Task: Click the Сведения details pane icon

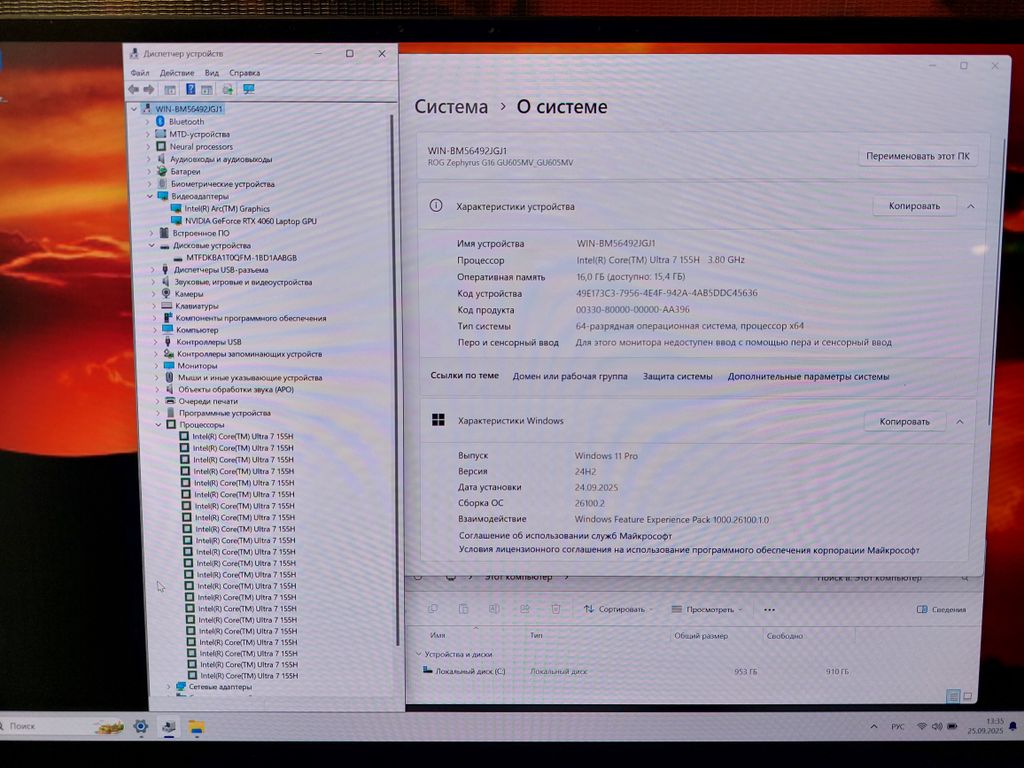Action: 941,609
